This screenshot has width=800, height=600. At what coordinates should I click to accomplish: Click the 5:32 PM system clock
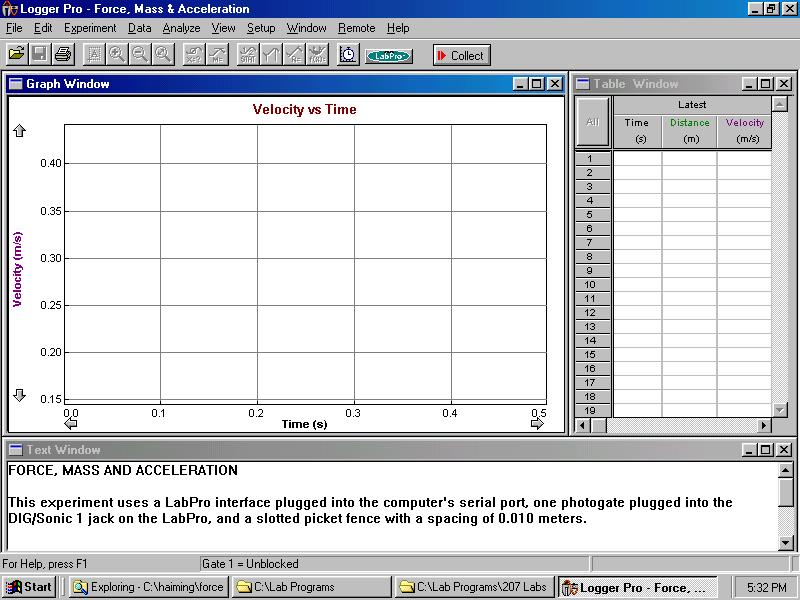pos(766,587)
